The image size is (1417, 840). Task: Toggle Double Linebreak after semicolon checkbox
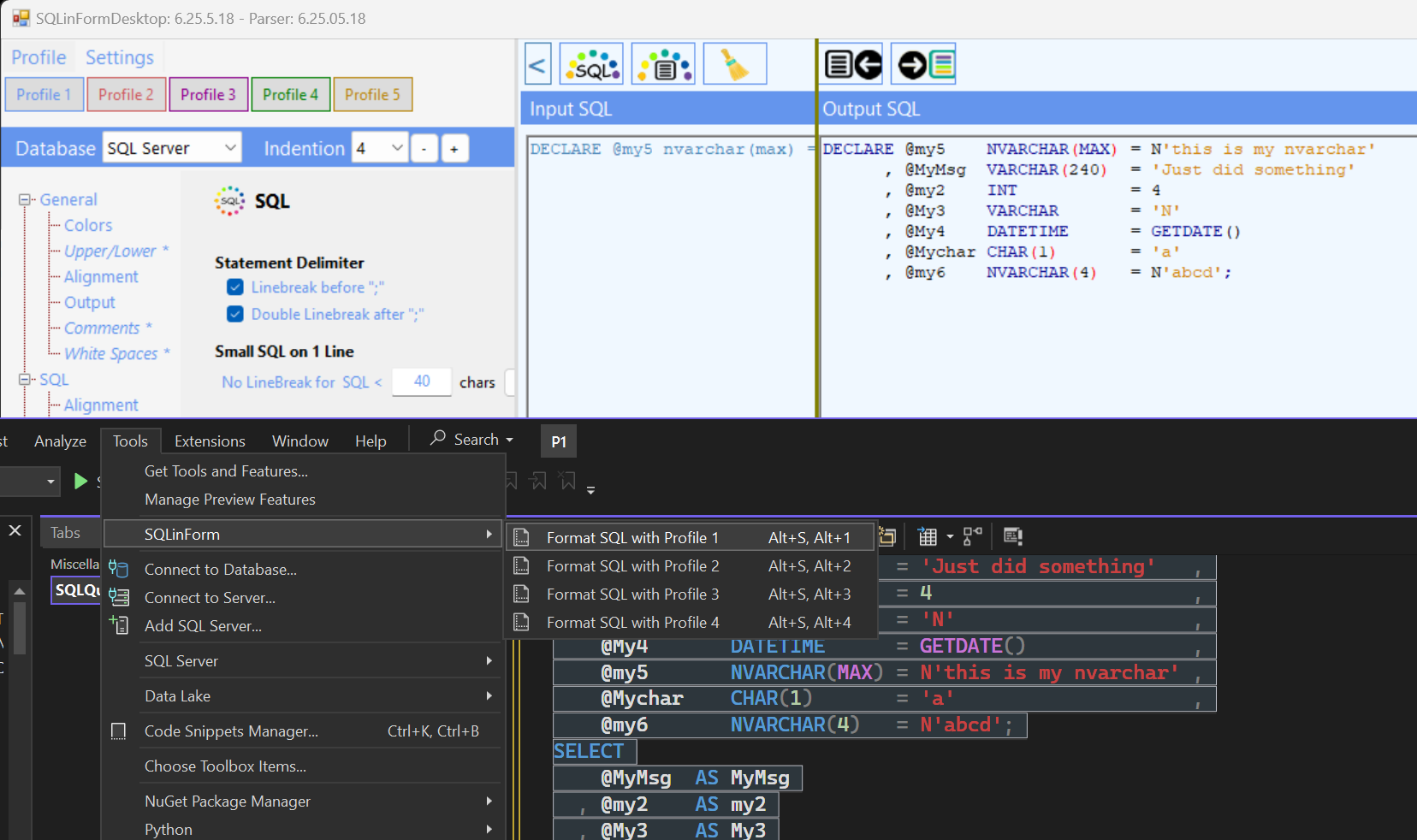(x=235, y=314)
